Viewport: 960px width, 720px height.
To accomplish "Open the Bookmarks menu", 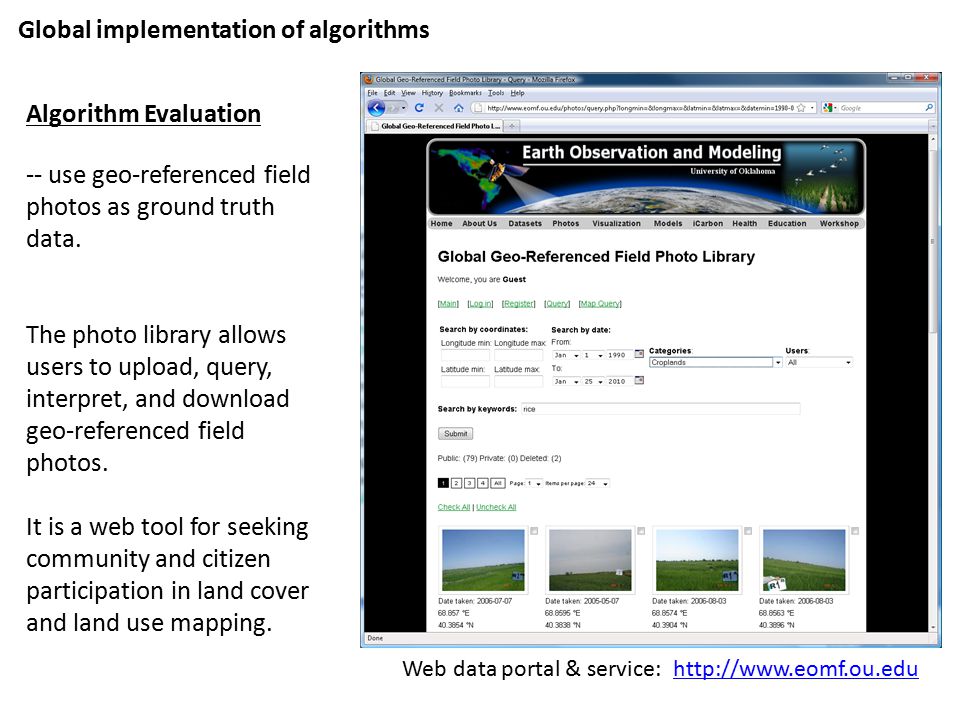I will pyautogui.click(x=465, y=93).
